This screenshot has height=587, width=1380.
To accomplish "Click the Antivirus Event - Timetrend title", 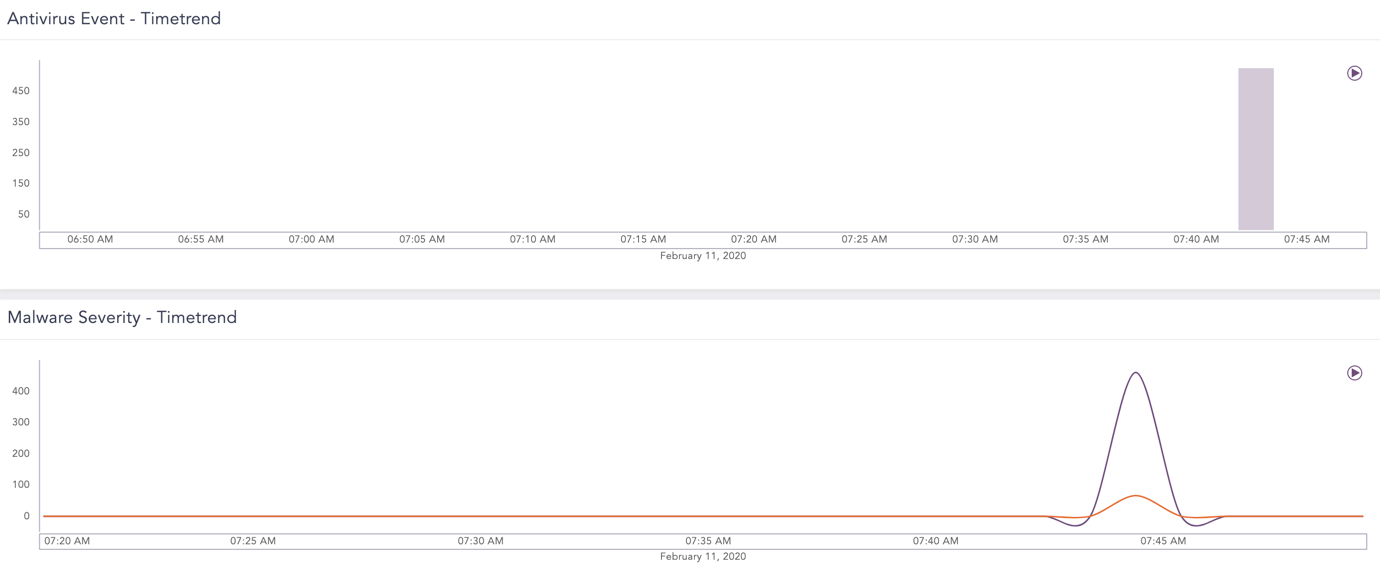I will pos(114,19).
